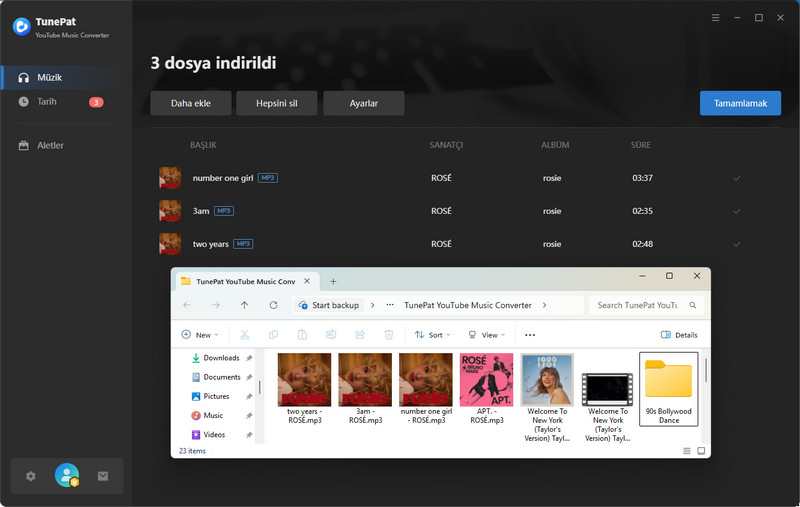Click the blue Tamamlamak button
800x507 pixels.
tap(740, 103)
